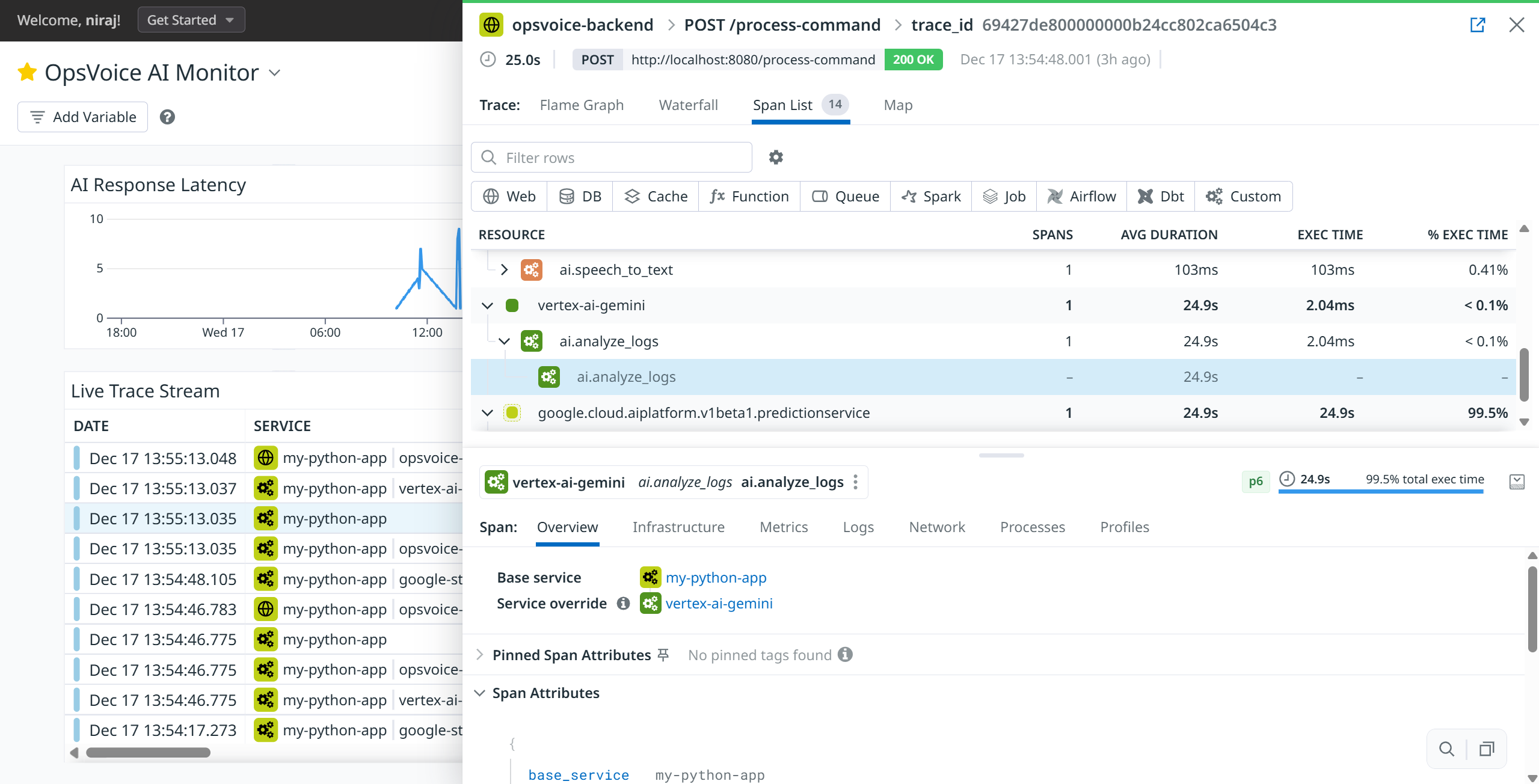
Task: Open the span three-dot options menu
Action: (x=855, y=482)
